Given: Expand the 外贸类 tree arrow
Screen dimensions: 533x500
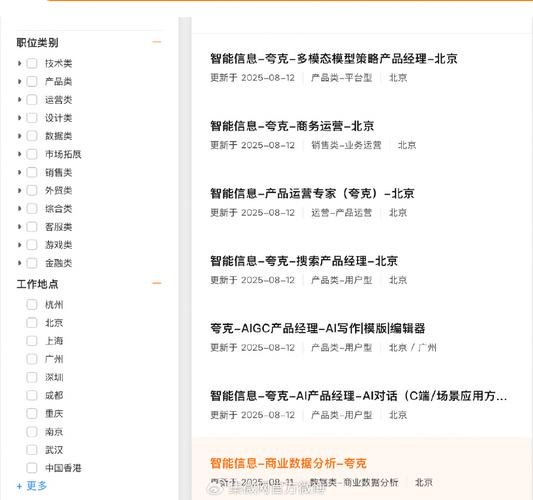Looking at the screenshot, I should tap(19, 190).
